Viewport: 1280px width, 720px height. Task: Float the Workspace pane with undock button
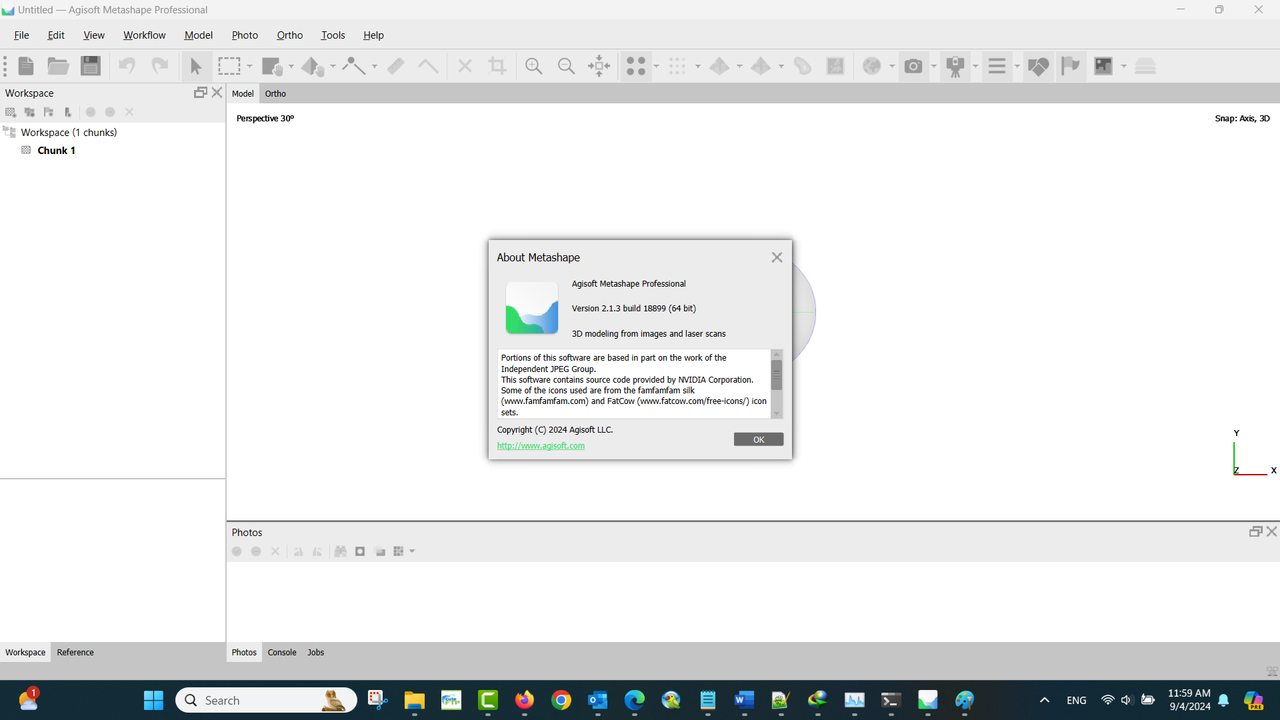(x=200, y=92)
